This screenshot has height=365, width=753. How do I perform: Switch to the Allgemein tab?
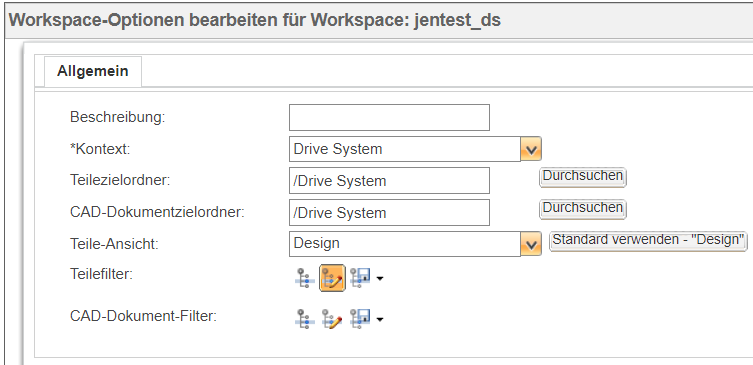click(x=93, y=71)
